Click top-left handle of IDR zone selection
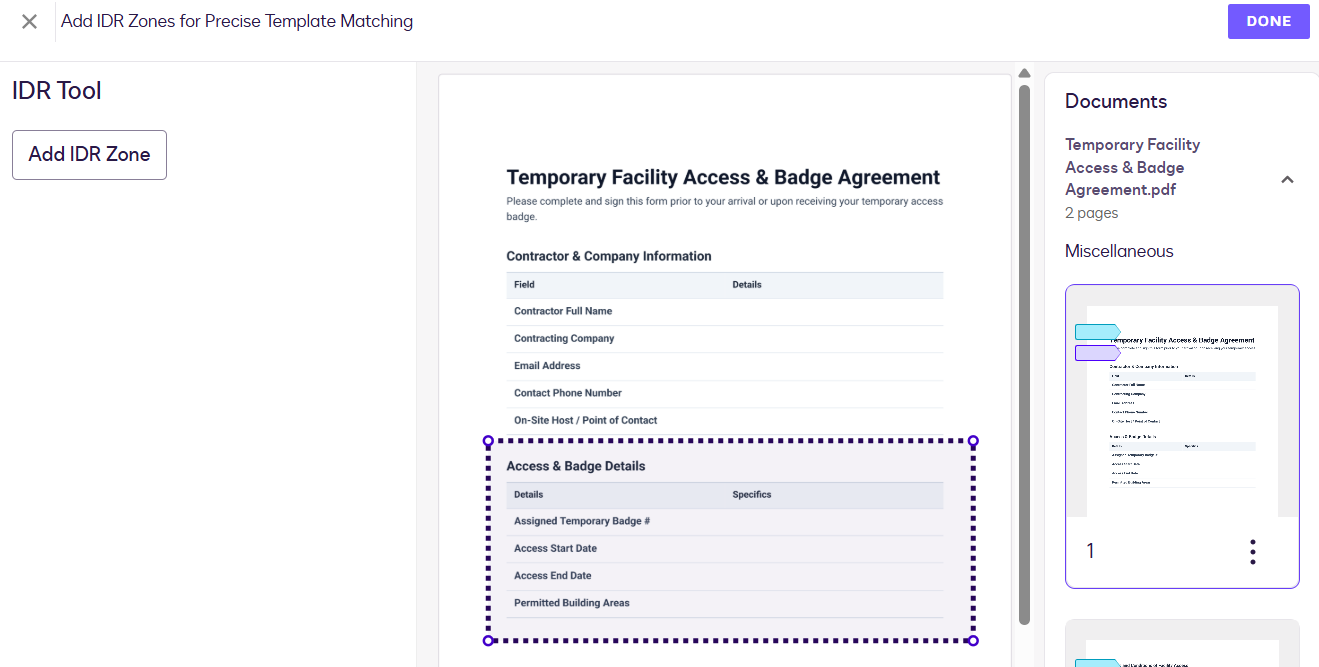 coord(488,441)
